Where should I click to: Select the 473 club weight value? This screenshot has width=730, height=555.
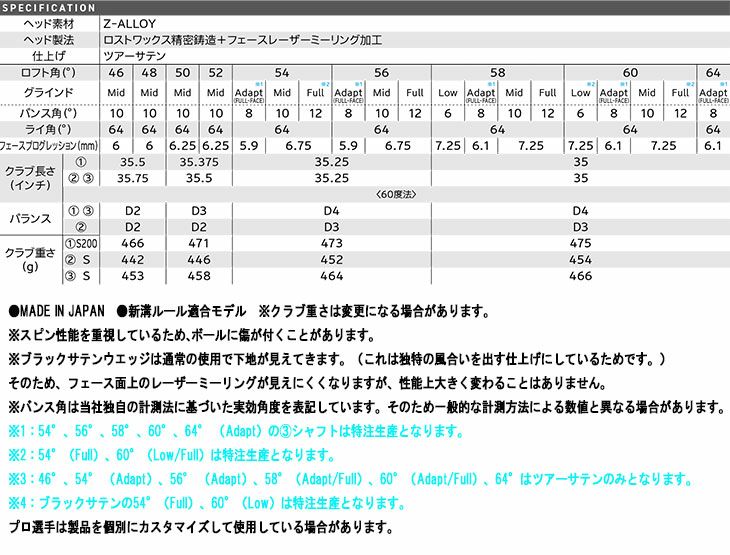click(x=332, y=243)
